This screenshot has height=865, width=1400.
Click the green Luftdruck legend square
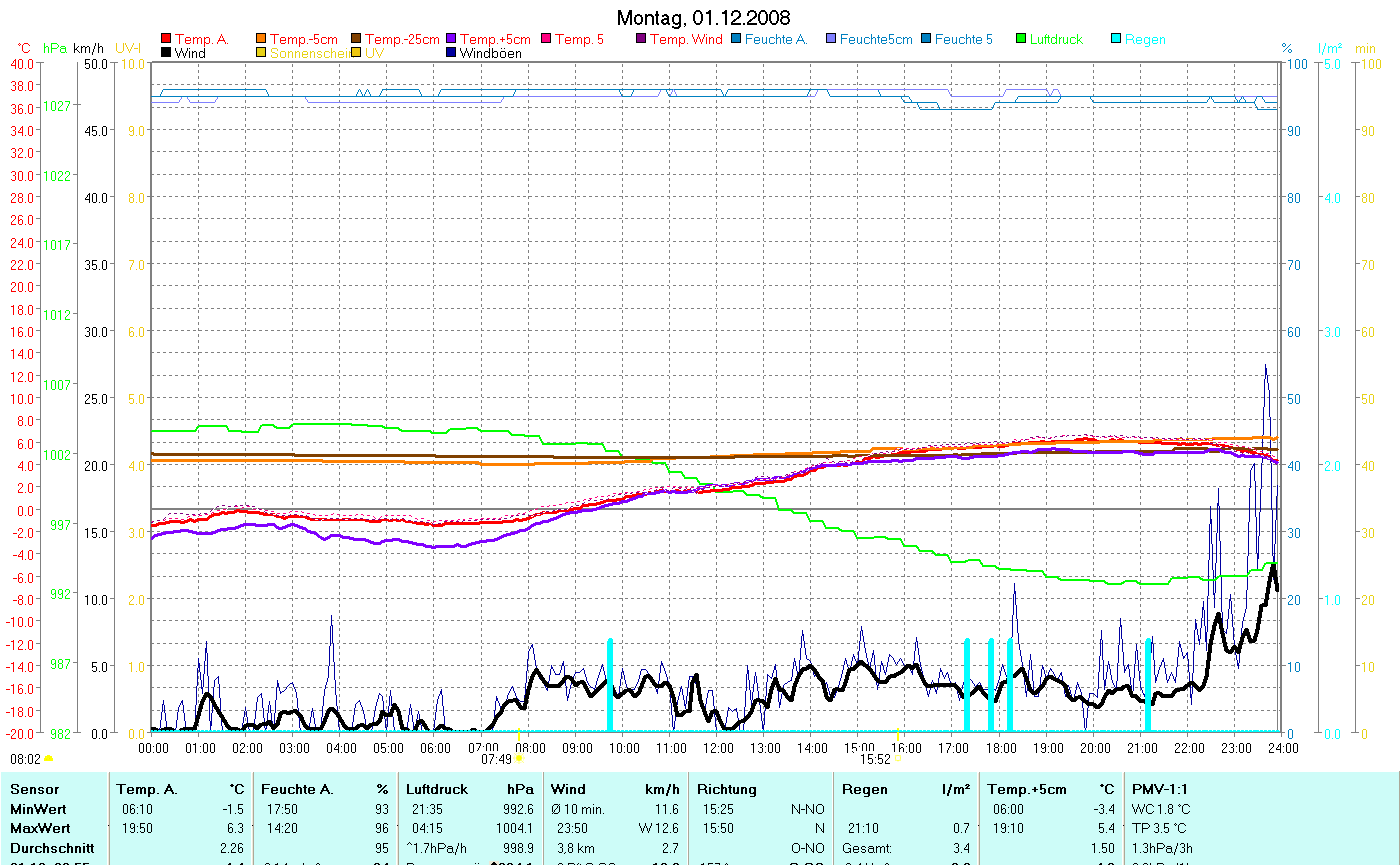click(1022, 40)
